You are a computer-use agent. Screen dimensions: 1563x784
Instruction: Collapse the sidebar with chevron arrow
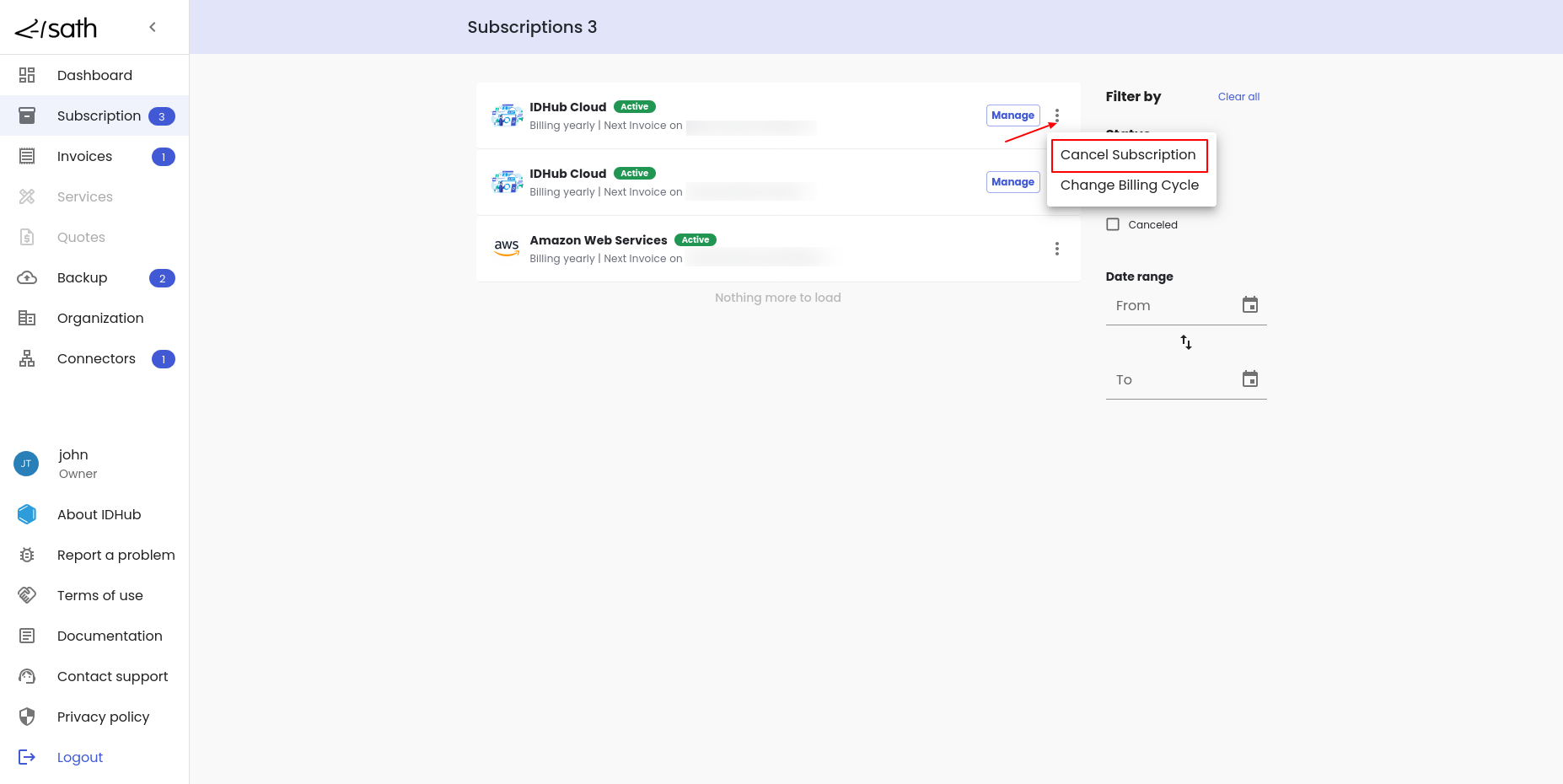[153, 27]
